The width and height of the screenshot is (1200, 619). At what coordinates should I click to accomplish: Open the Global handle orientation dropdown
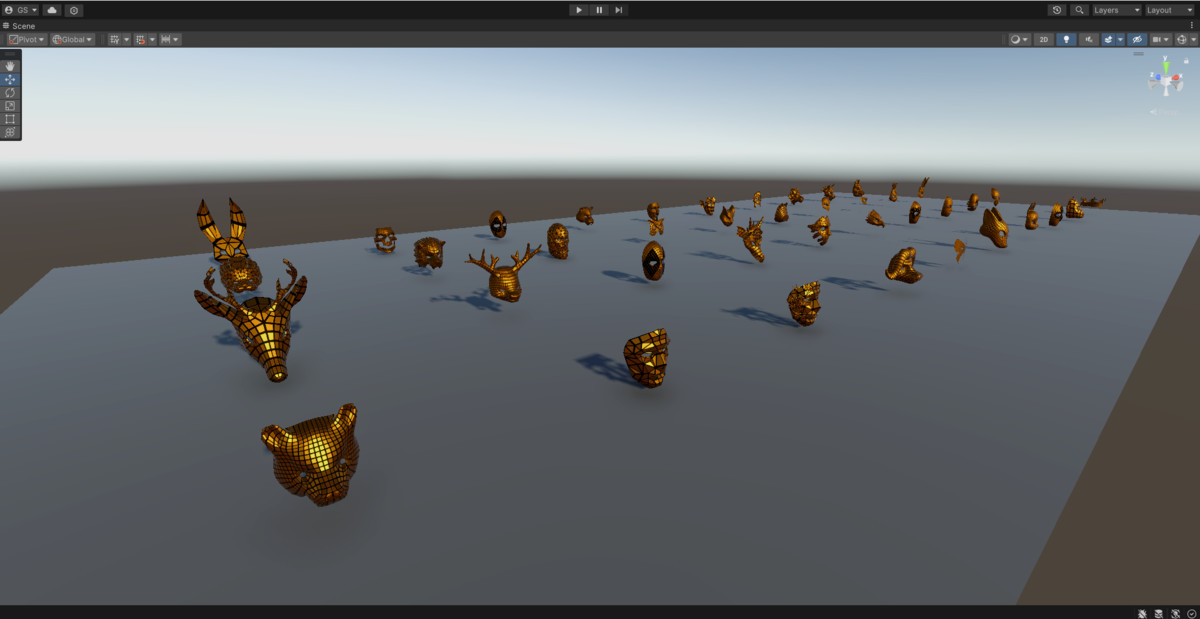point(70,39)
